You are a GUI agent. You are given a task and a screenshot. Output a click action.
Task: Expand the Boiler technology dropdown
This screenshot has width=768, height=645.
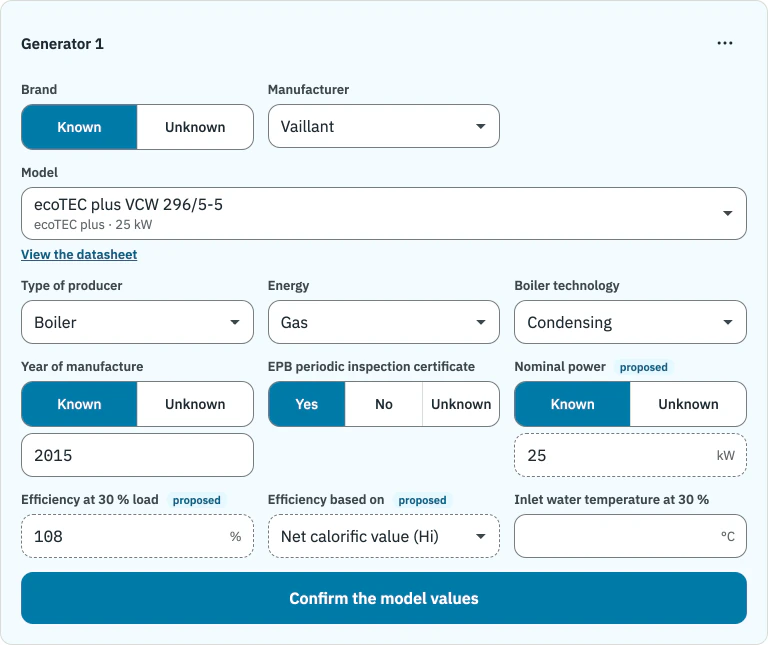point(630,322)
